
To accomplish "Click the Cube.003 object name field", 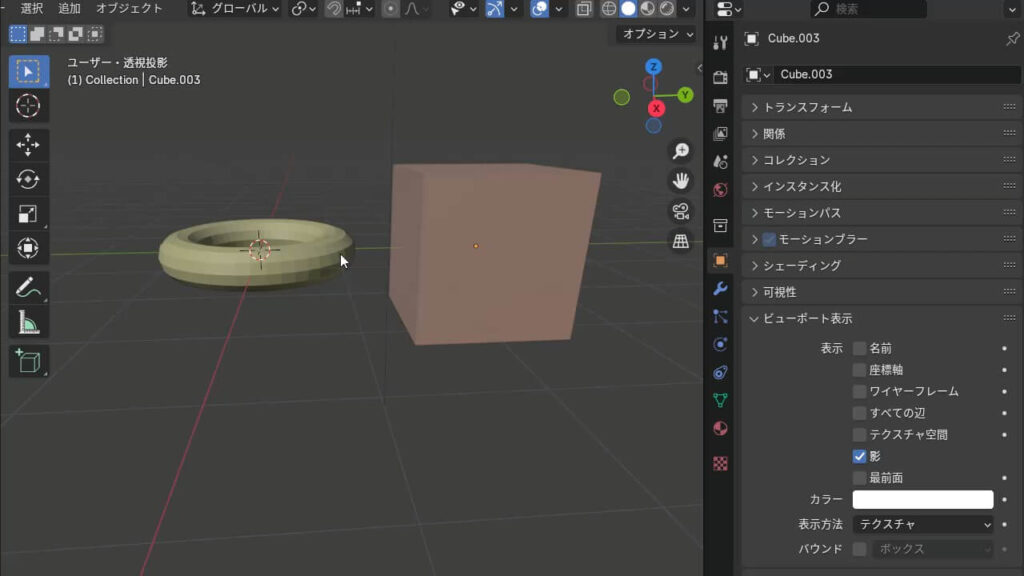I will pyautogui.click(x=896, y=74).
